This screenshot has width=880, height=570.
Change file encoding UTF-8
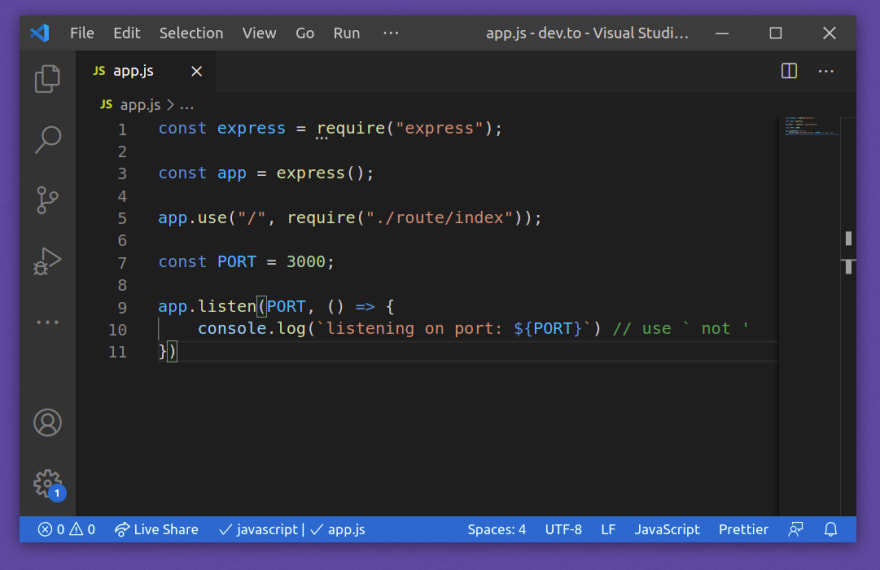563,529
